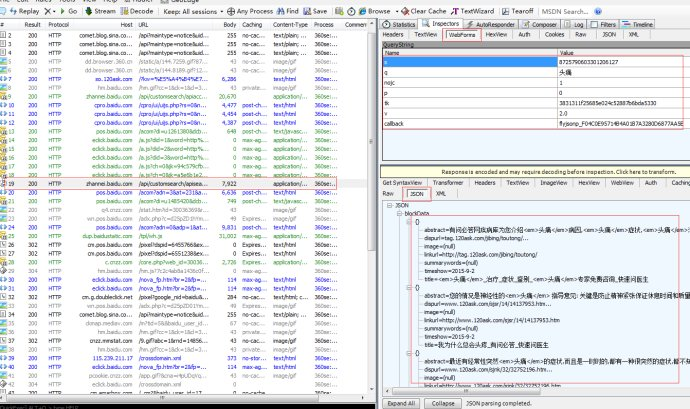Open the Timeline tab
The height and width of the screenshot is (409, 690).
click(x=638, y=24)
